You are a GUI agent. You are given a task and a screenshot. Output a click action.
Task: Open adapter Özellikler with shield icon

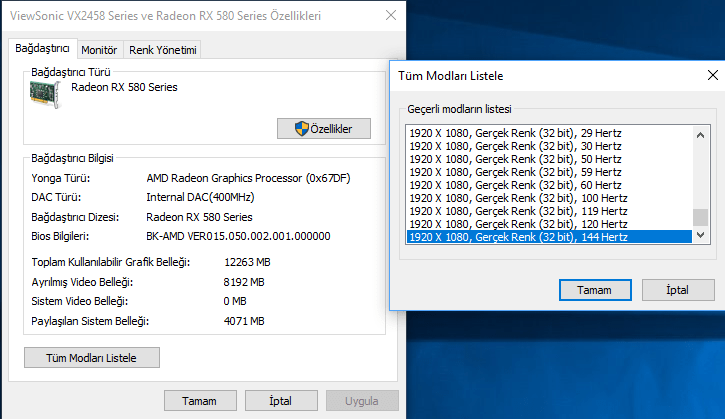click(324, 129)
